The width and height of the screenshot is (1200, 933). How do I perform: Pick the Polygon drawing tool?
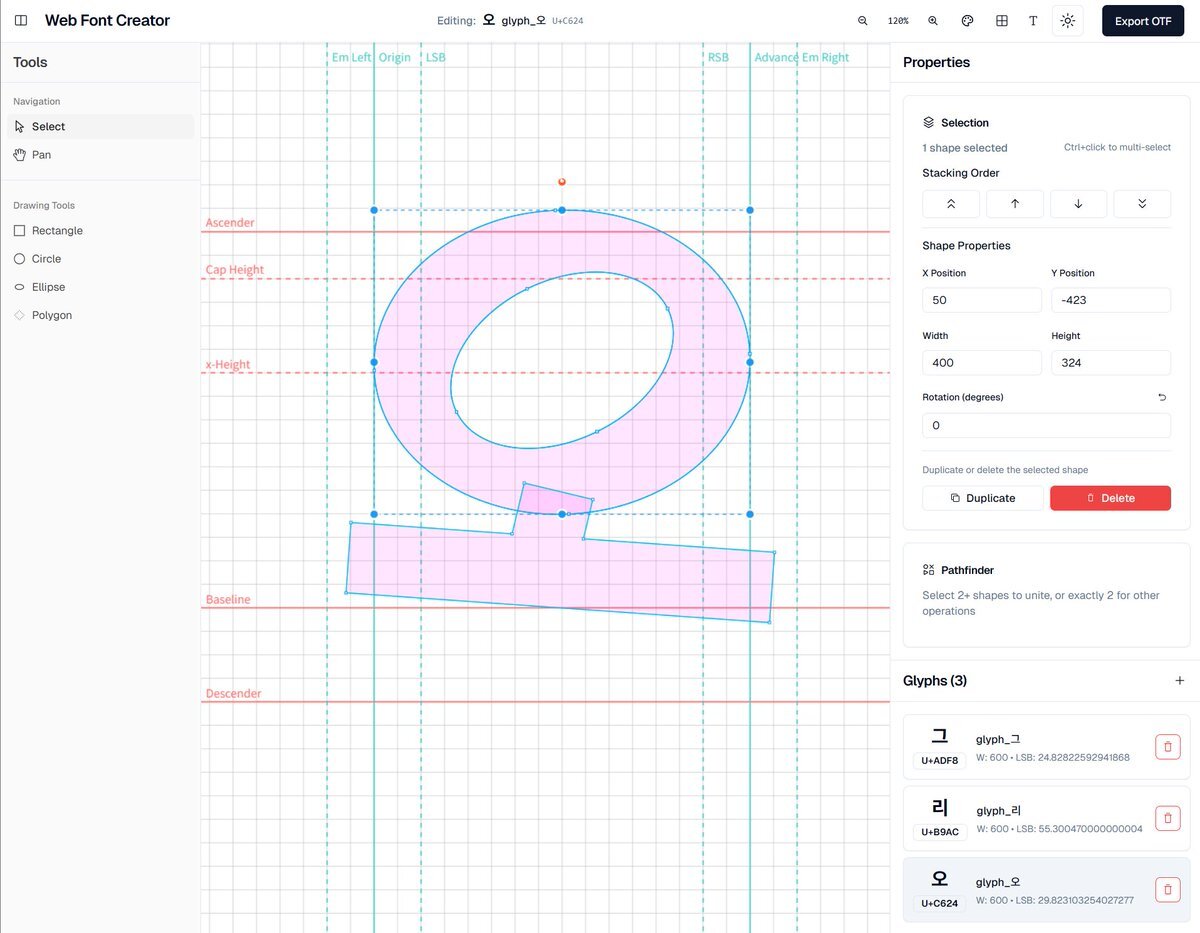click(x=100, y=315)
